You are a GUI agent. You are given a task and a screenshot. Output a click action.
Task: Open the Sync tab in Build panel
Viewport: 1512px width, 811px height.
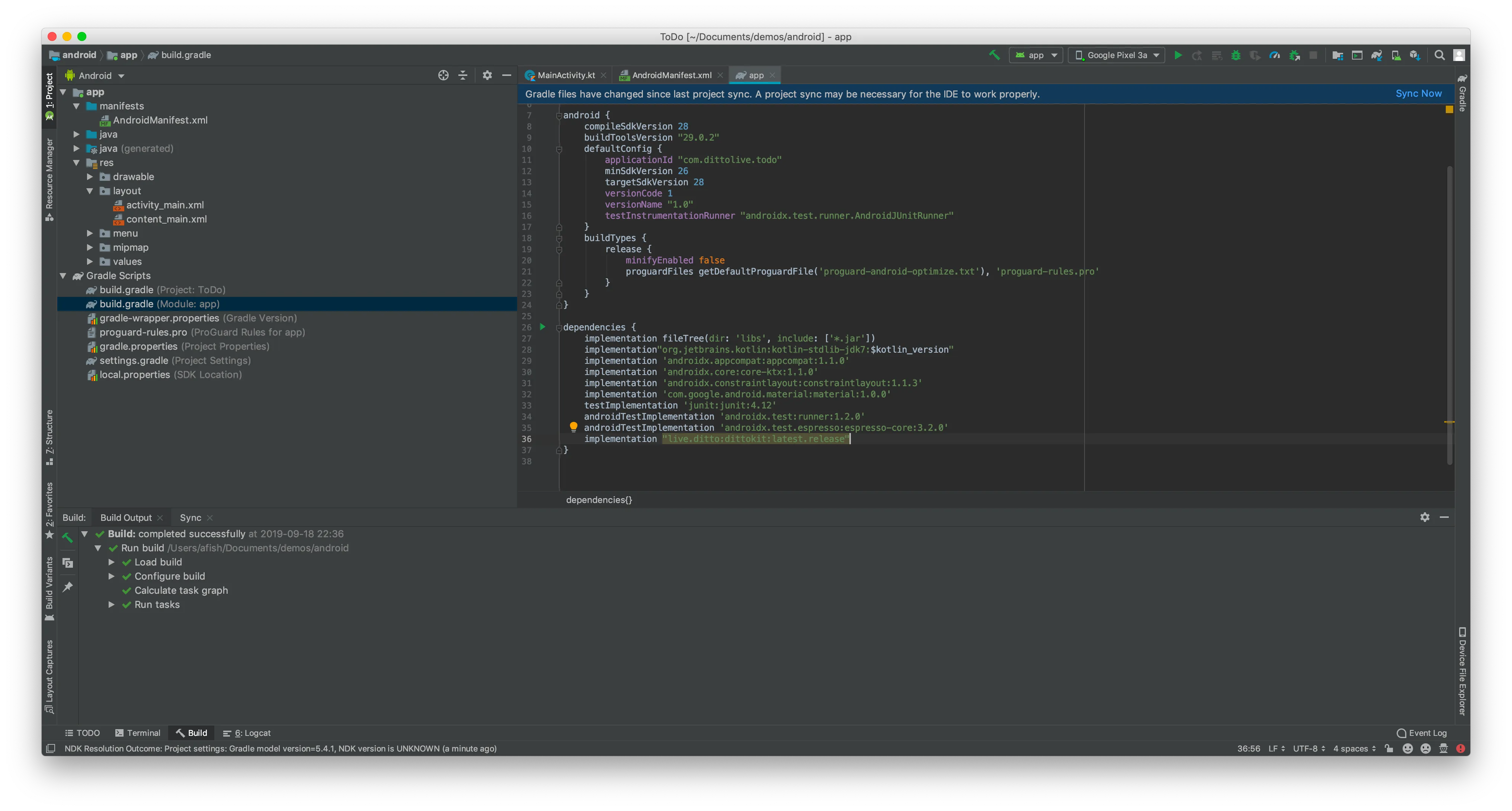(x=190, y=517)
